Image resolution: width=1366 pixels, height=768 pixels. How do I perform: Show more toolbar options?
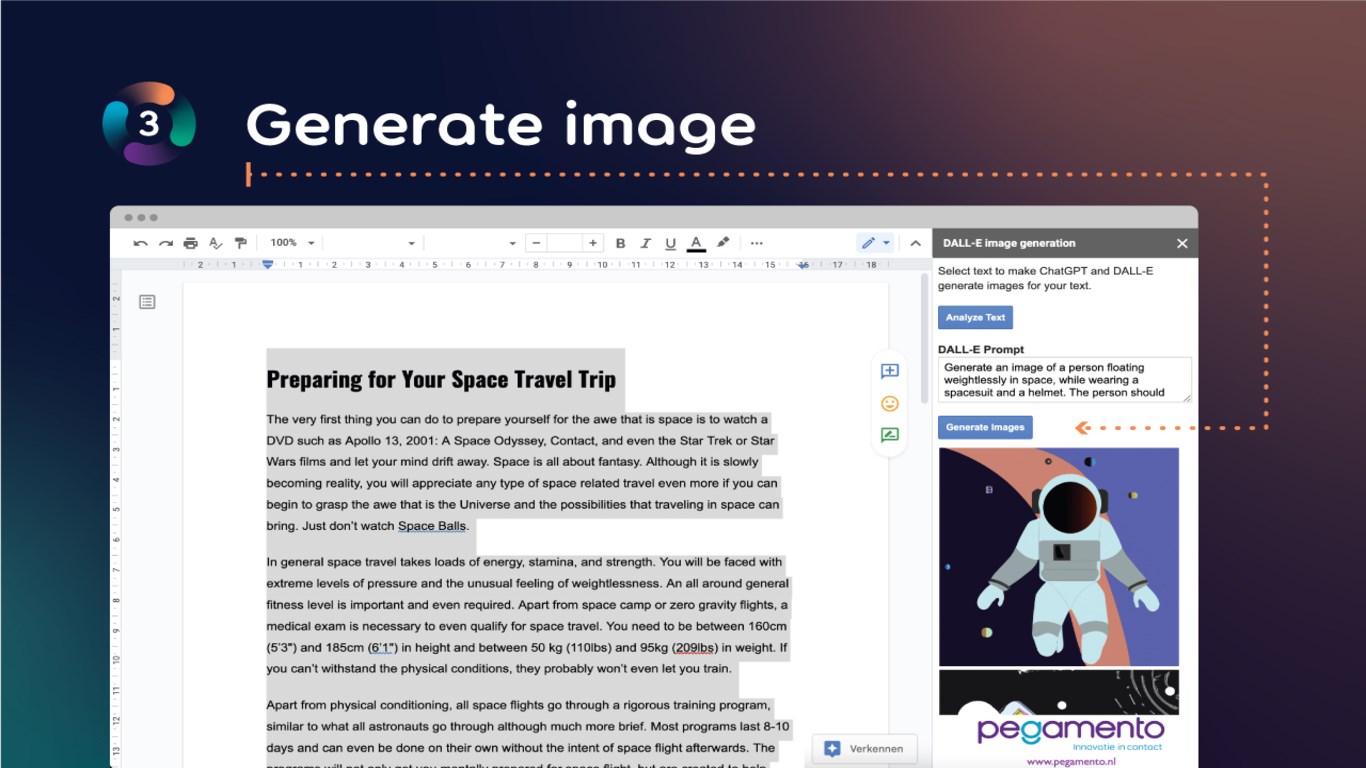pos(757,243)
